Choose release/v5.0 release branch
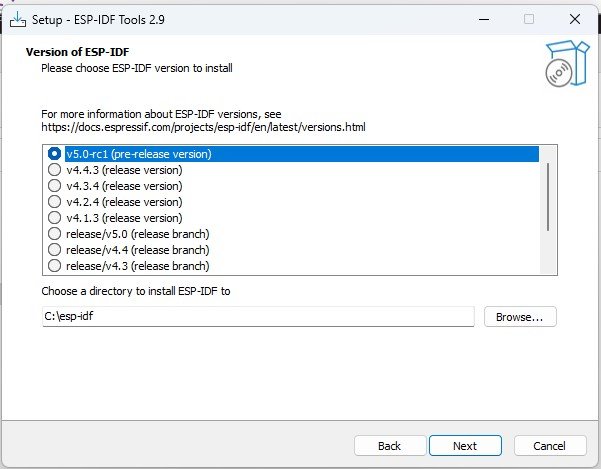The width and height of the screenshot is (601, 469). tap(54, 234)
